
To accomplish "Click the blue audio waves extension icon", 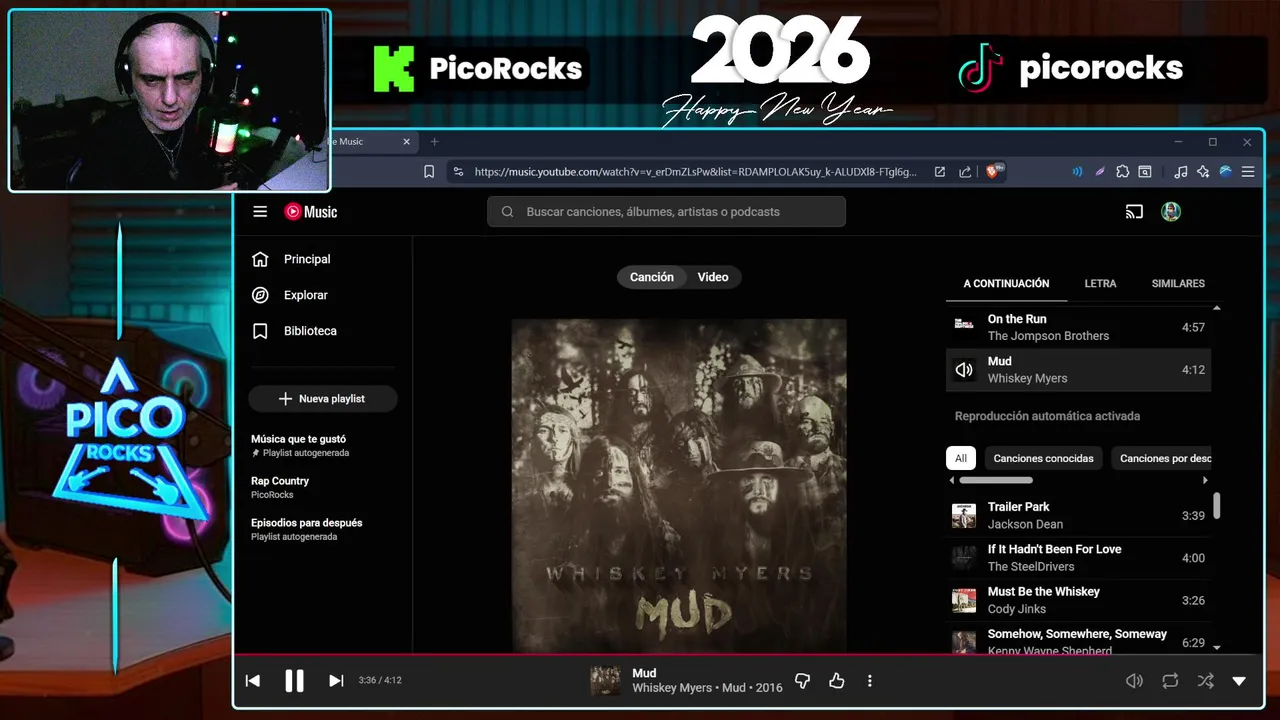I will (1077, 172).
